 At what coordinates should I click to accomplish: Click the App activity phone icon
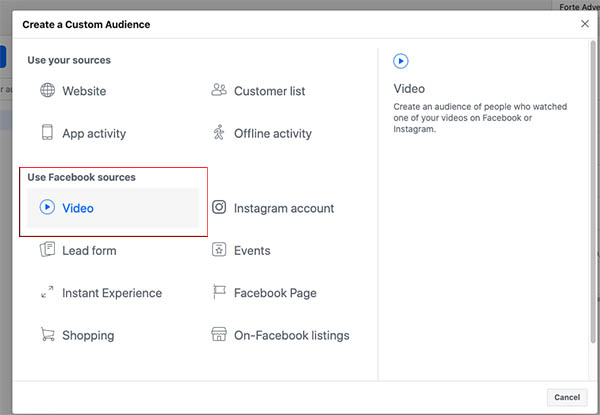click(x=47, y=132)
